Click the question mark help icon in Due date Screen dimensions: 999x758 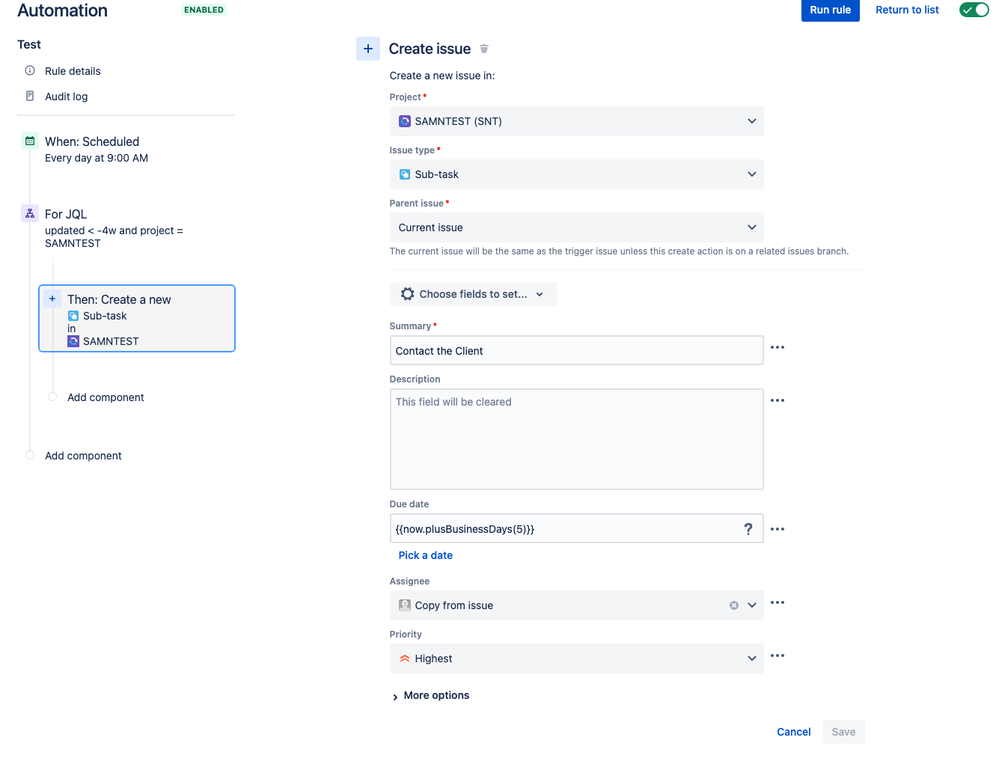[x=748, y=529]
